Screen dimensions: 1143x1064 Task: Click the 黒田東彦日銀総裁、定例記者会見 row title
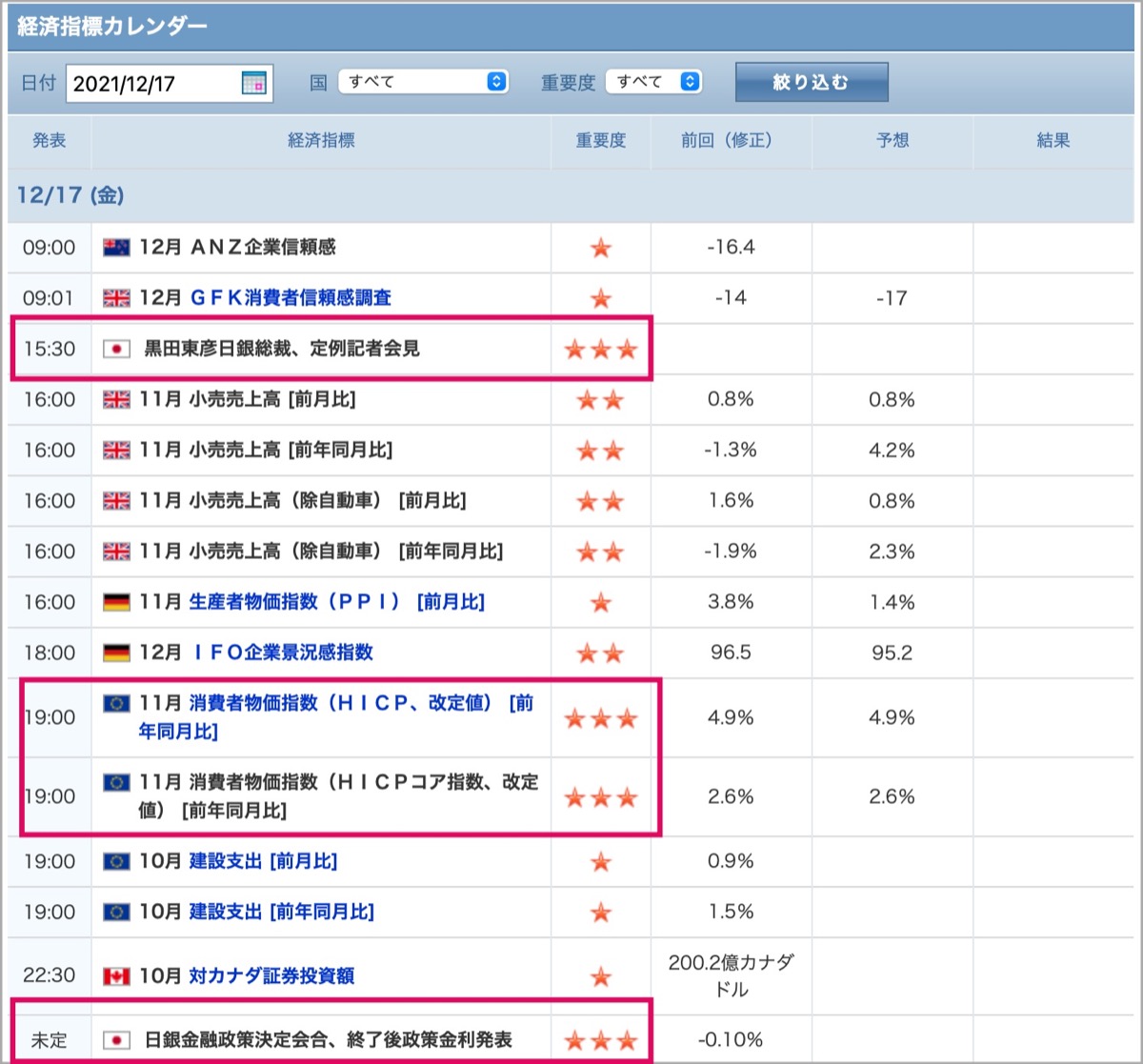(x=282, y=349)
